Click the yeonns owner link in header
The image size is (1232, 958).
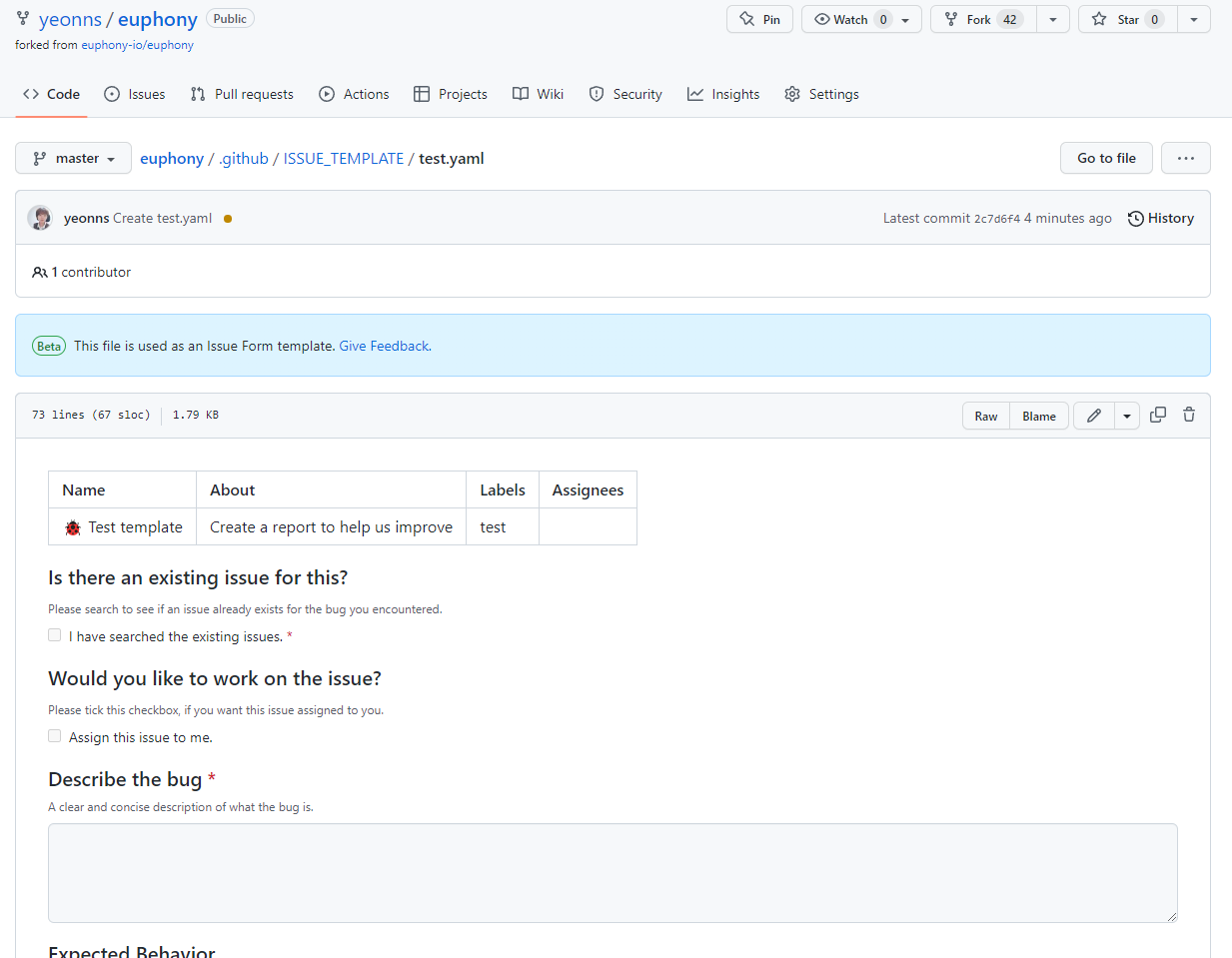[x=70, y=20]
